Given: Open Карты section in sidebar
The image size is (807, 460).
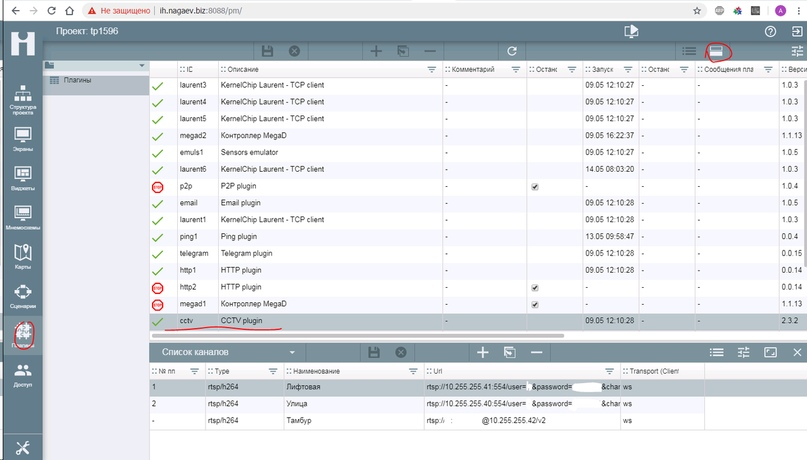Looking at the screenshot, I should [23, 257].
